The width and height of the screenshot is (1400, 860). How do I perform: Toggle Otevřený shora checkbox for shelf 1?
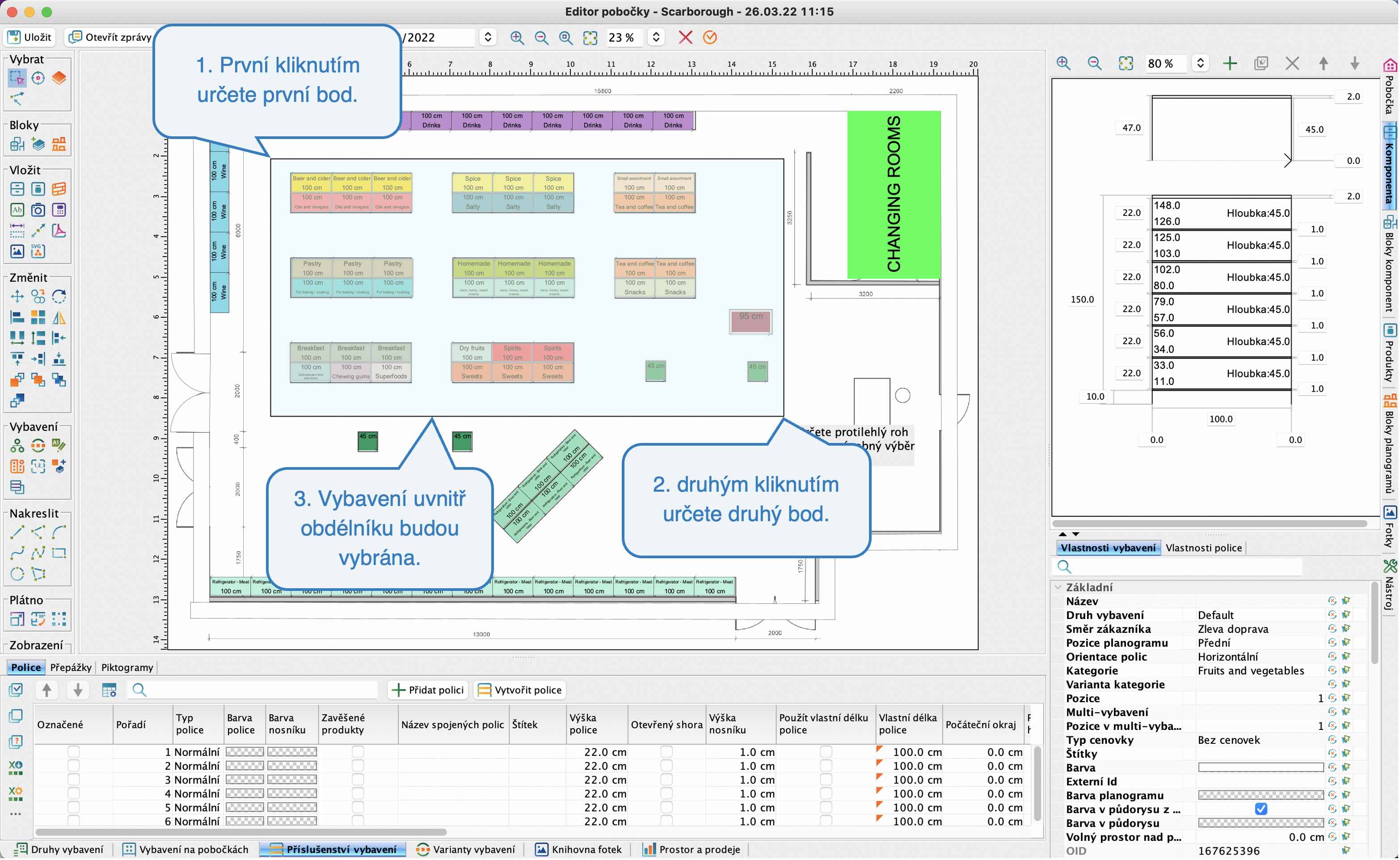(x=667, y=753)
